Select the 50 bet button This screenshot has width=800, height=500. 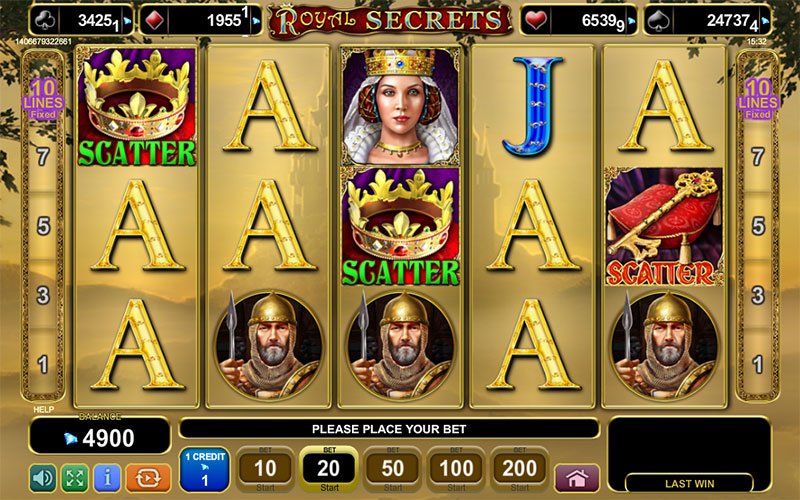click(392, 469)
